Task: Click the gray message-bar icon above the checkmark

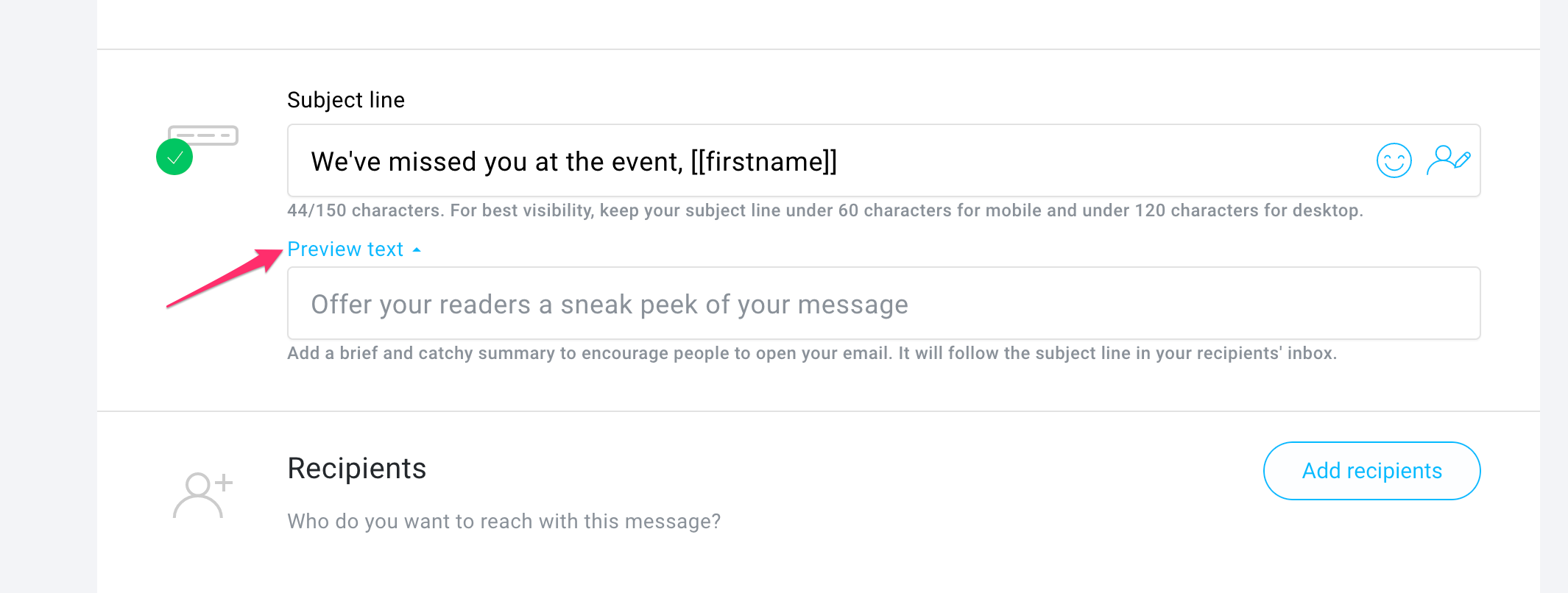Action: [x=202, y=135]
